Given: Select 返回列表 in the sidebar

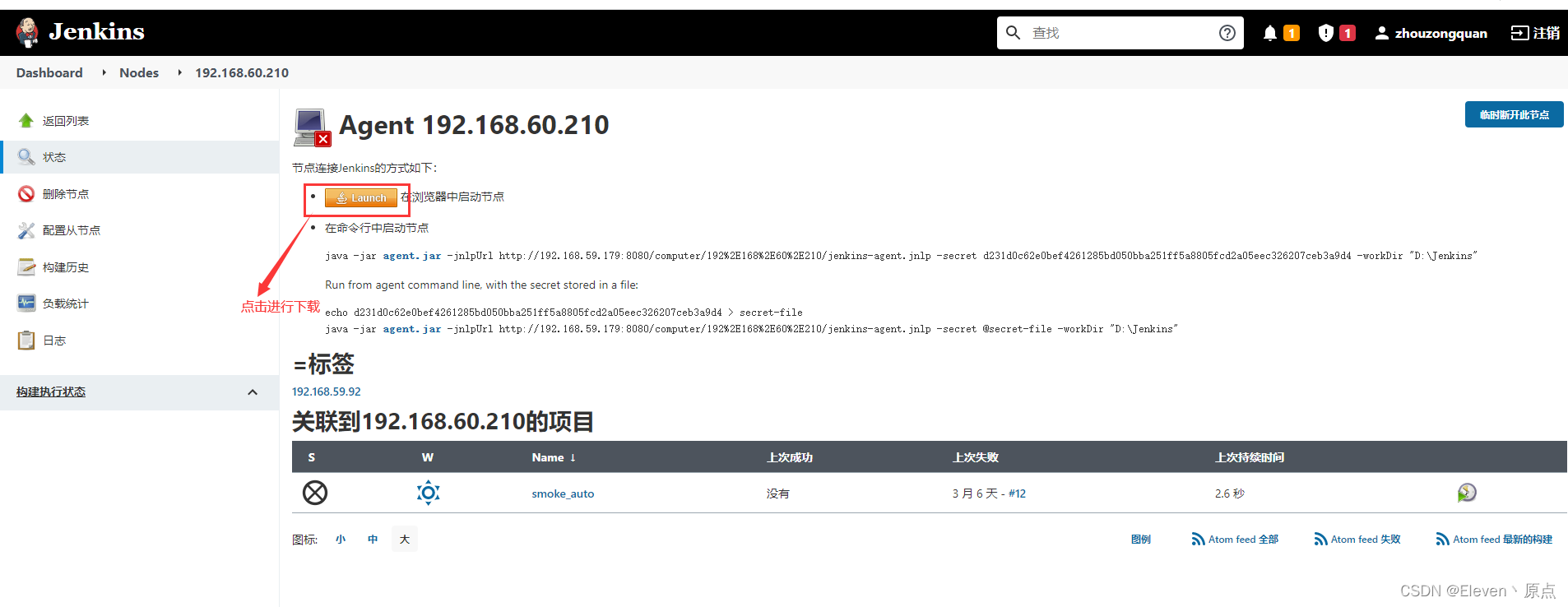Looking at the screenshot, I should pos(66,121).
